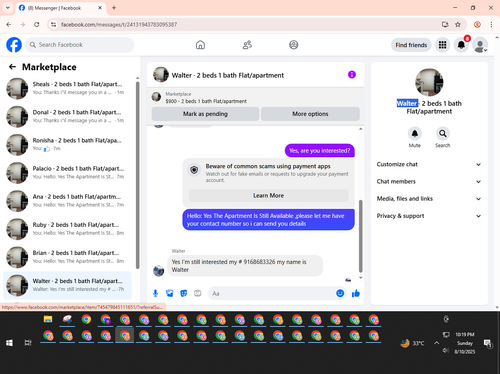
Task: Click Learn More about scams
Action: coord(268,196)
